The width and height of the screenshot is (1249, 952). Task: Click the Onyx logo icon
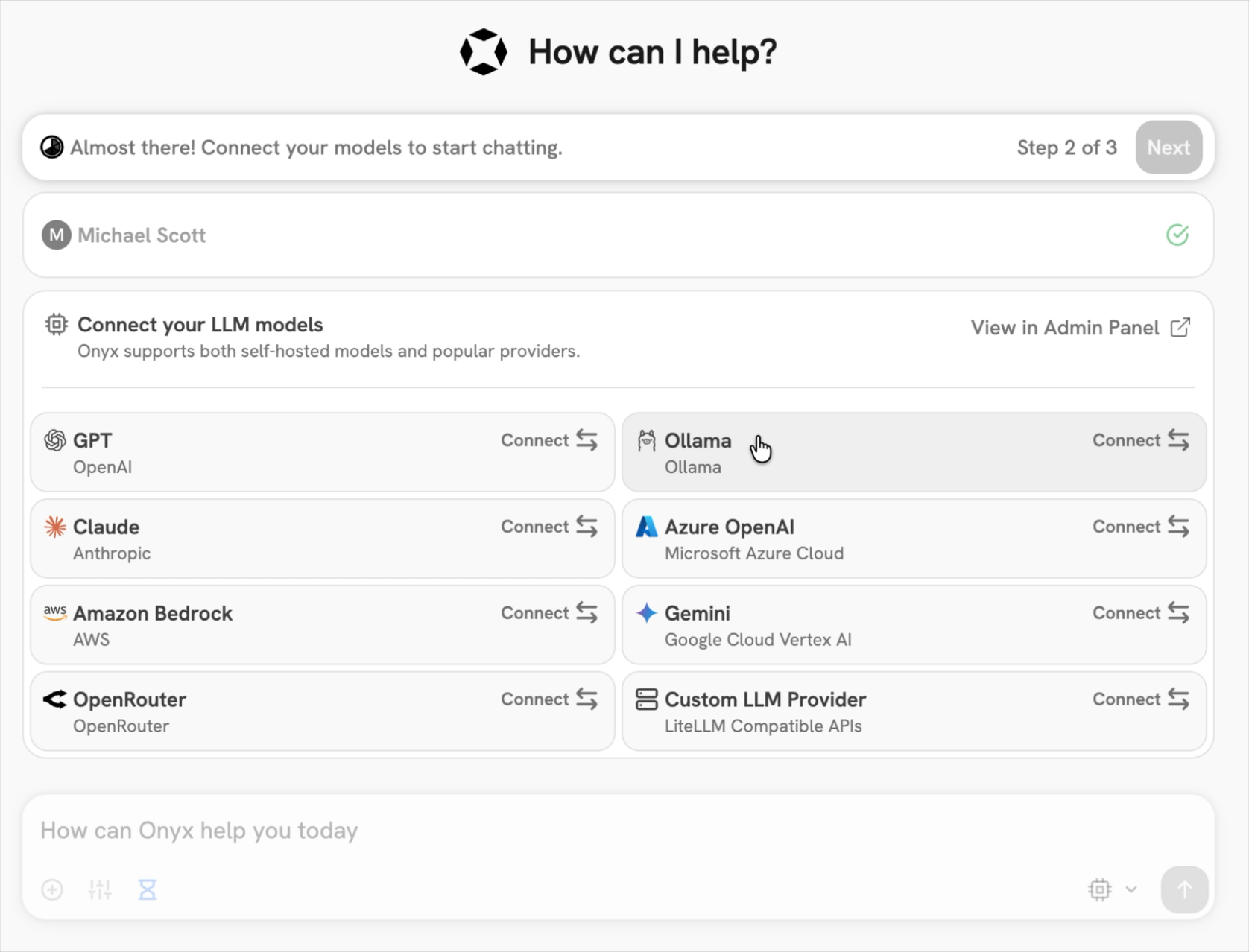pos(483,52)
